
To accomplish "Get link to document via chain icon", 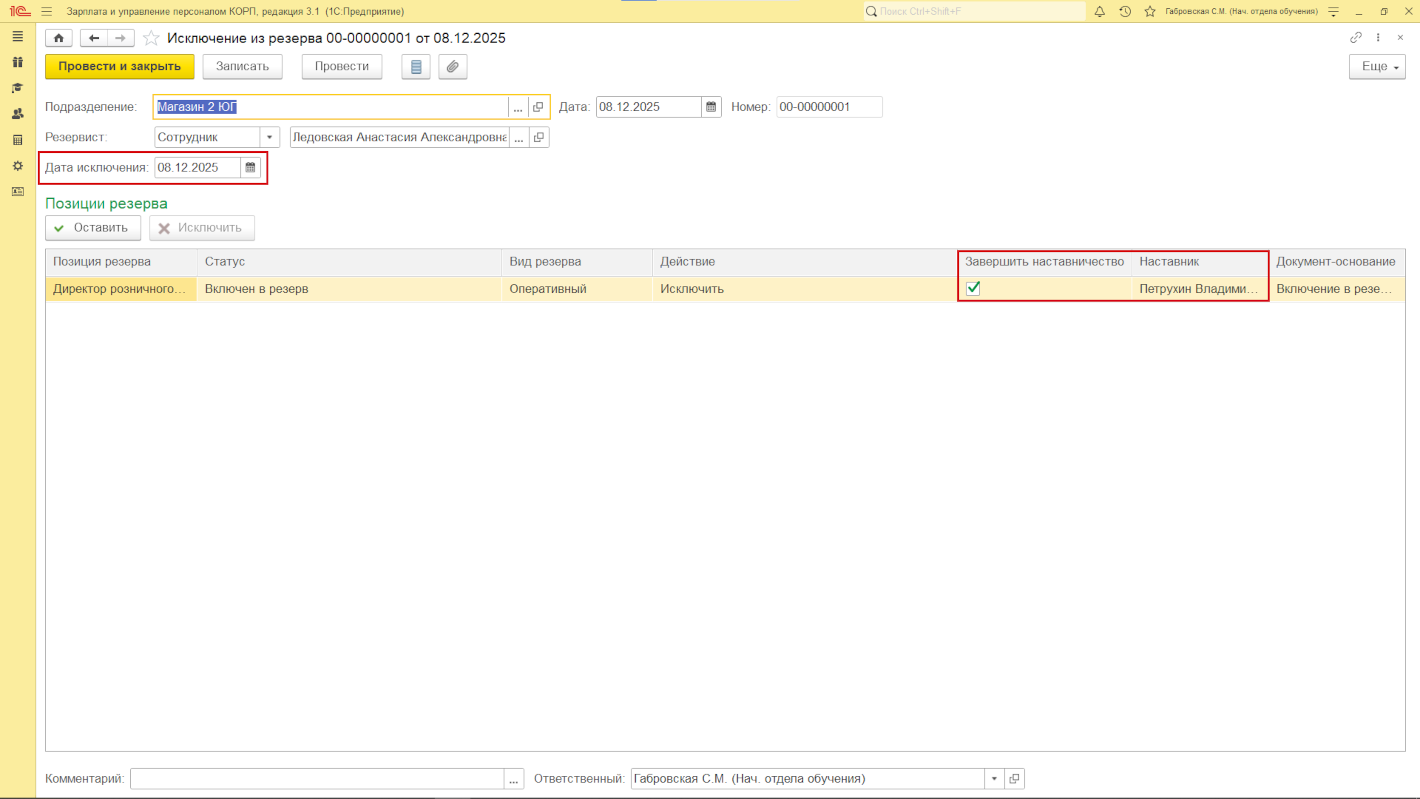I will [1356, 38].
